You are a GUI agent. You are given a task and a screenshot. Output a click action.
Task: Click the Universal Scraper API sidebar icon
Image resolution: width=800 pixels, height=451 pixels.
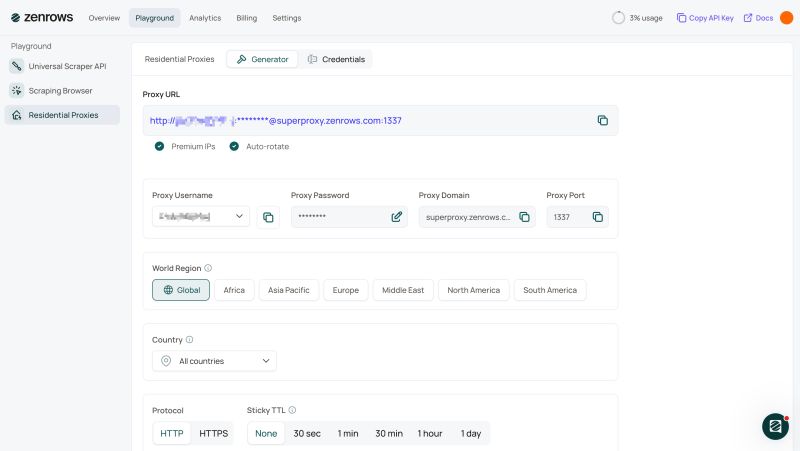17,66
